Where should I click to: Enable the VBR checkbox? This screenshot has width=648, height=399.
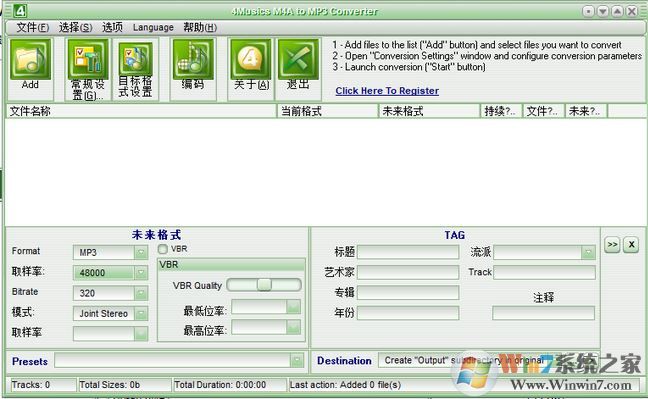tap(162, 249)
